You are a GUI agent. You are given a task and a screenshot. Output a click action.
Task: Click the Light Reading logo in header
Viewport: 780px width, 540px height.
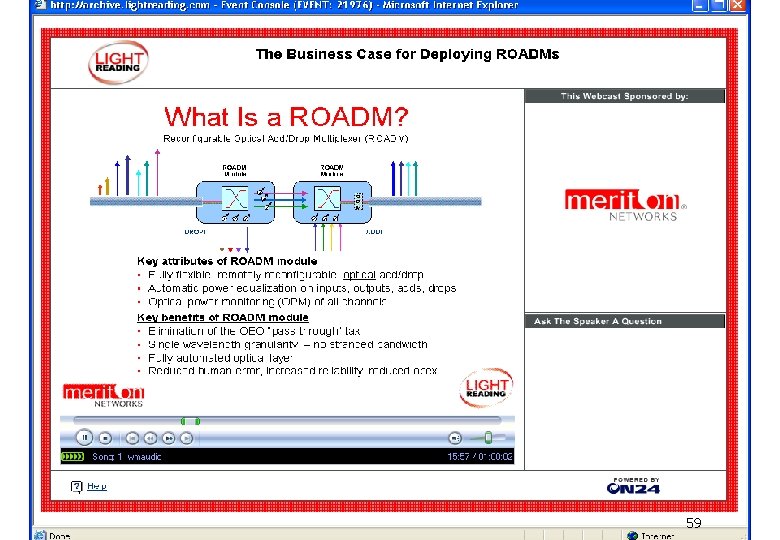click(118, 62)
